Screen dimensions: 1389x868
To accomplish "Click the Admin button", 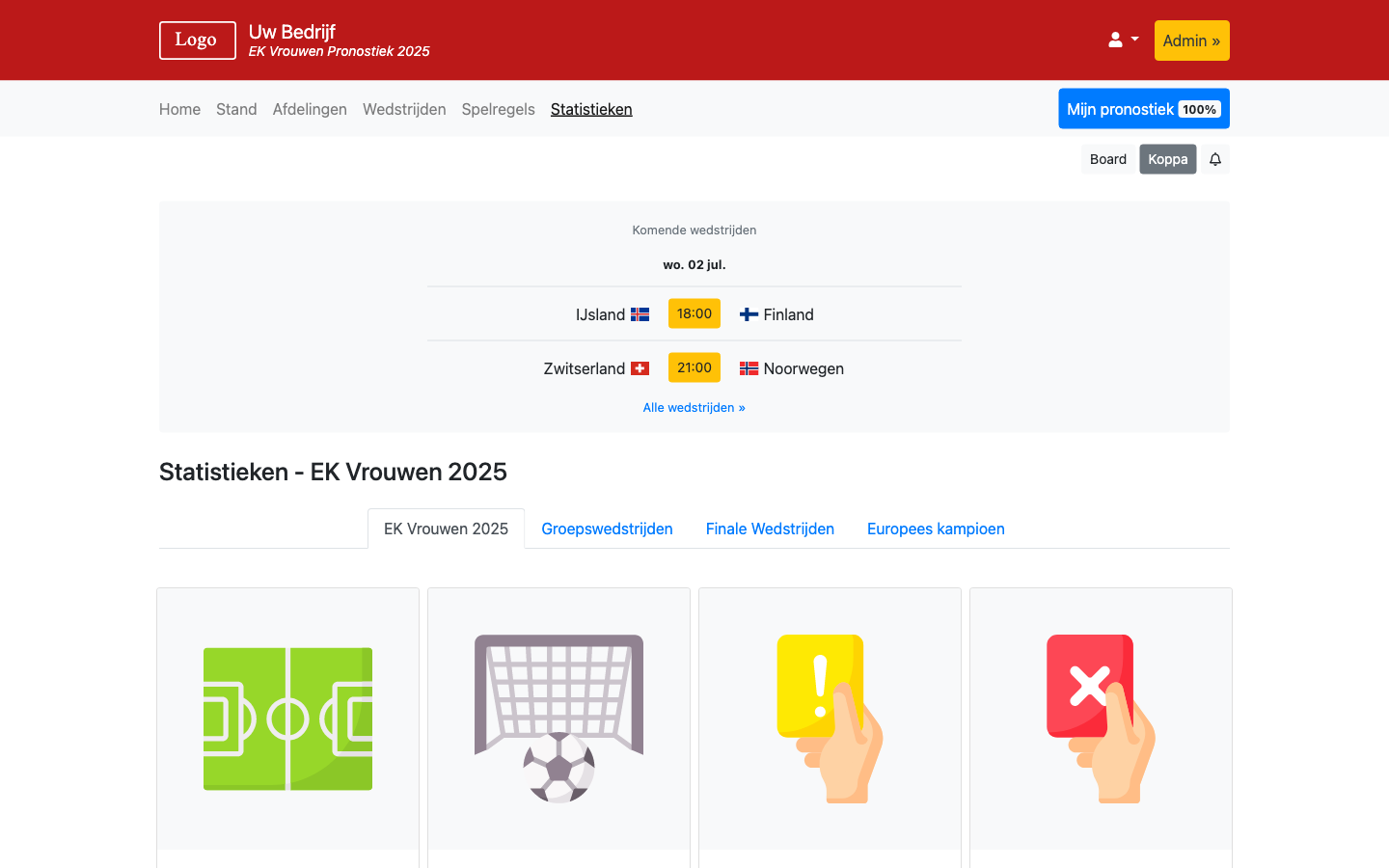I will pos(1191,41).
